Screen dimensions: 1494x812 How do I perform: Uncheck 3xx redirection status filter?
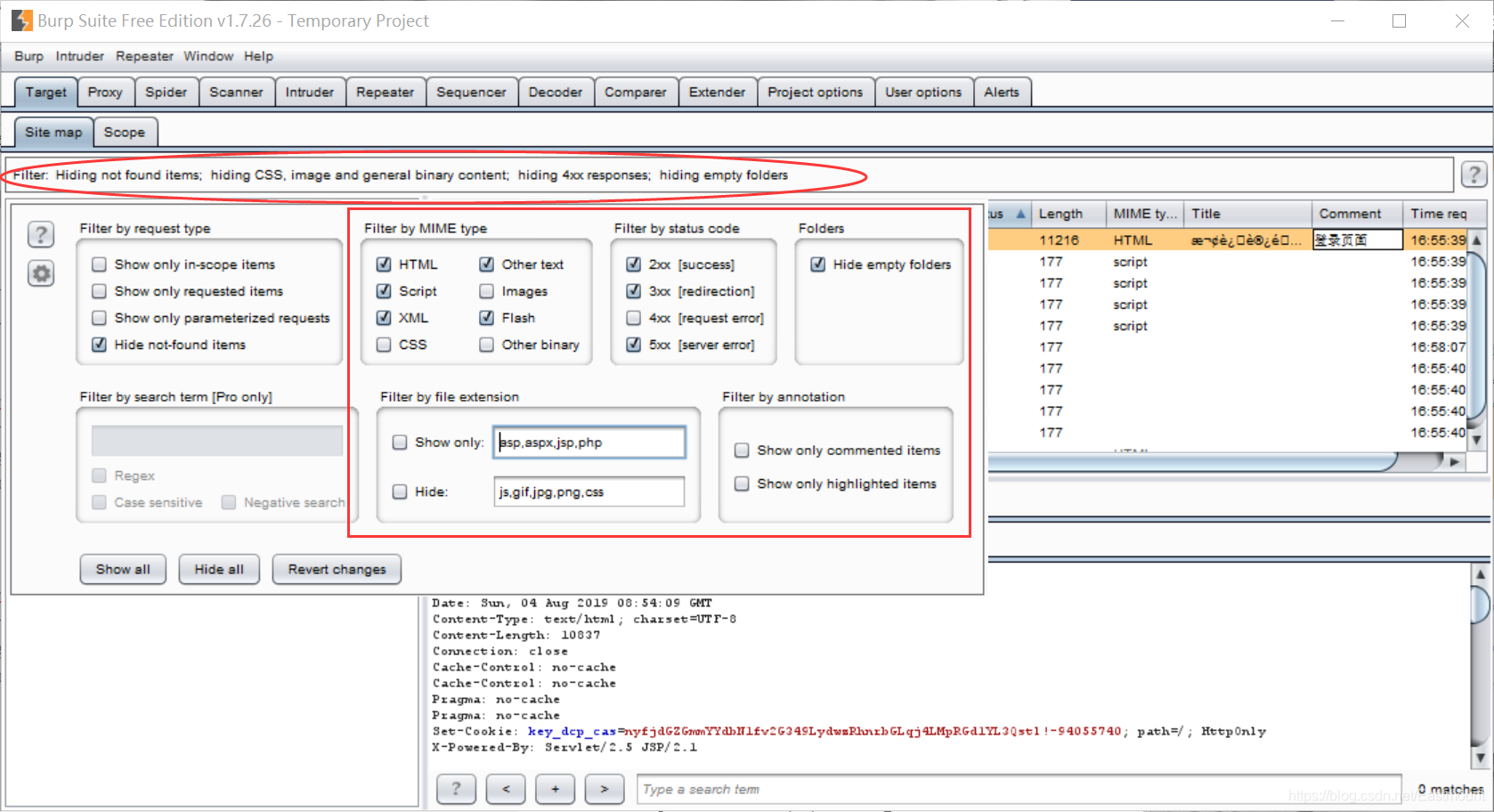click(634, 291)
